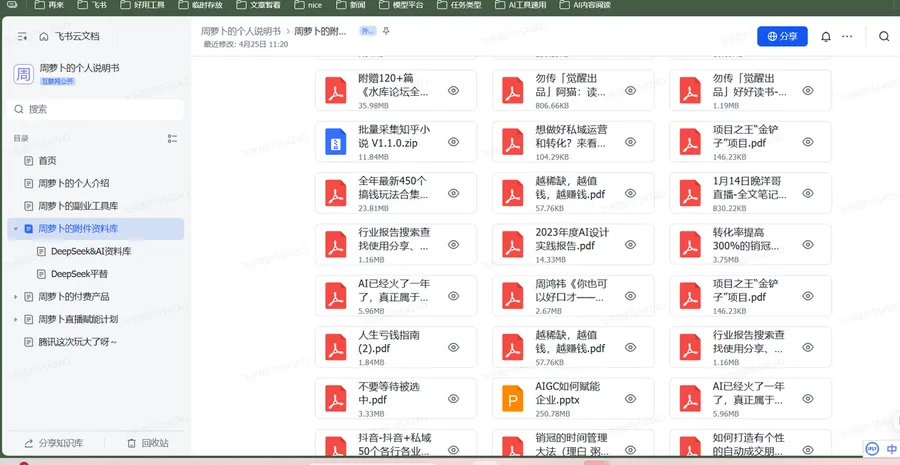Open 销冠的时间管理大法 file card

coord(573,445)
